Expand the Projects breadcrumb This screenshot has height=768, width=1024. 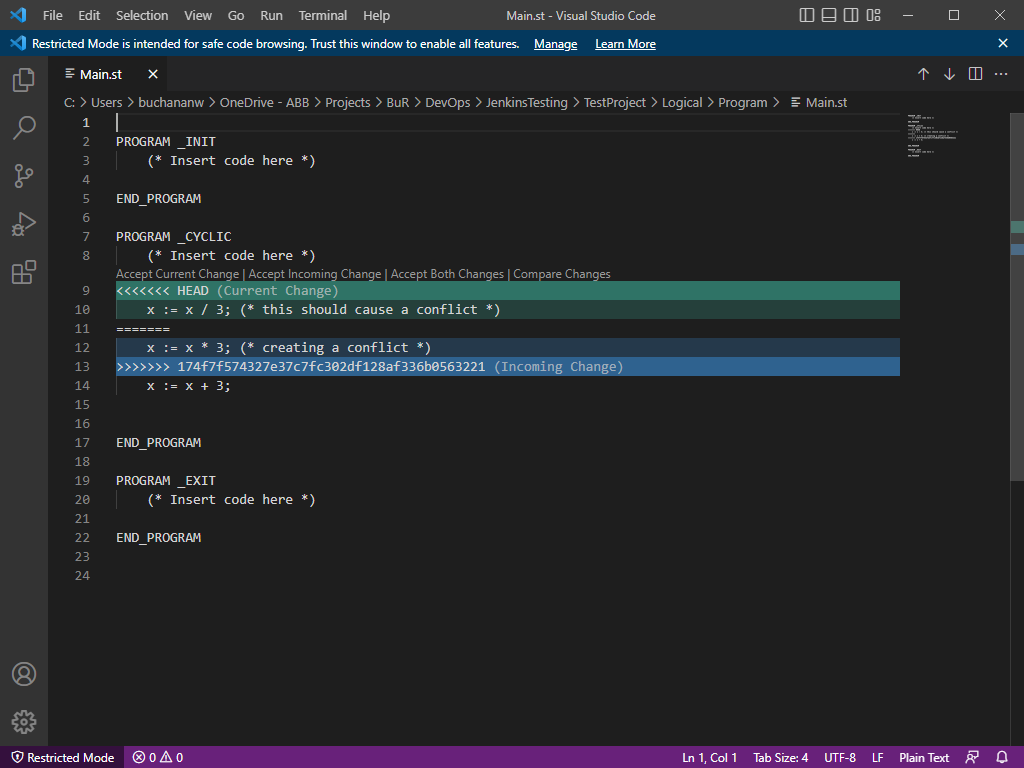point(347,103)
